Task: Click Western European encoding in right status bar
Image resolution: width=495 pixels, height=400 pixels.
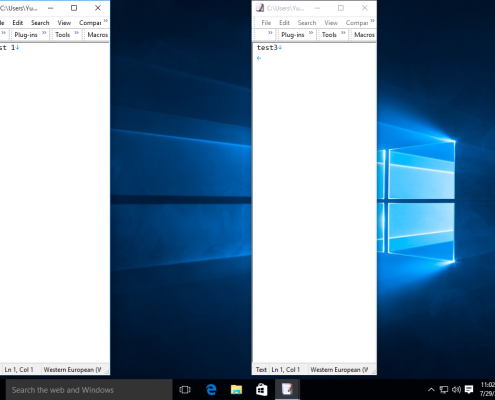Action: coord(339,370)
